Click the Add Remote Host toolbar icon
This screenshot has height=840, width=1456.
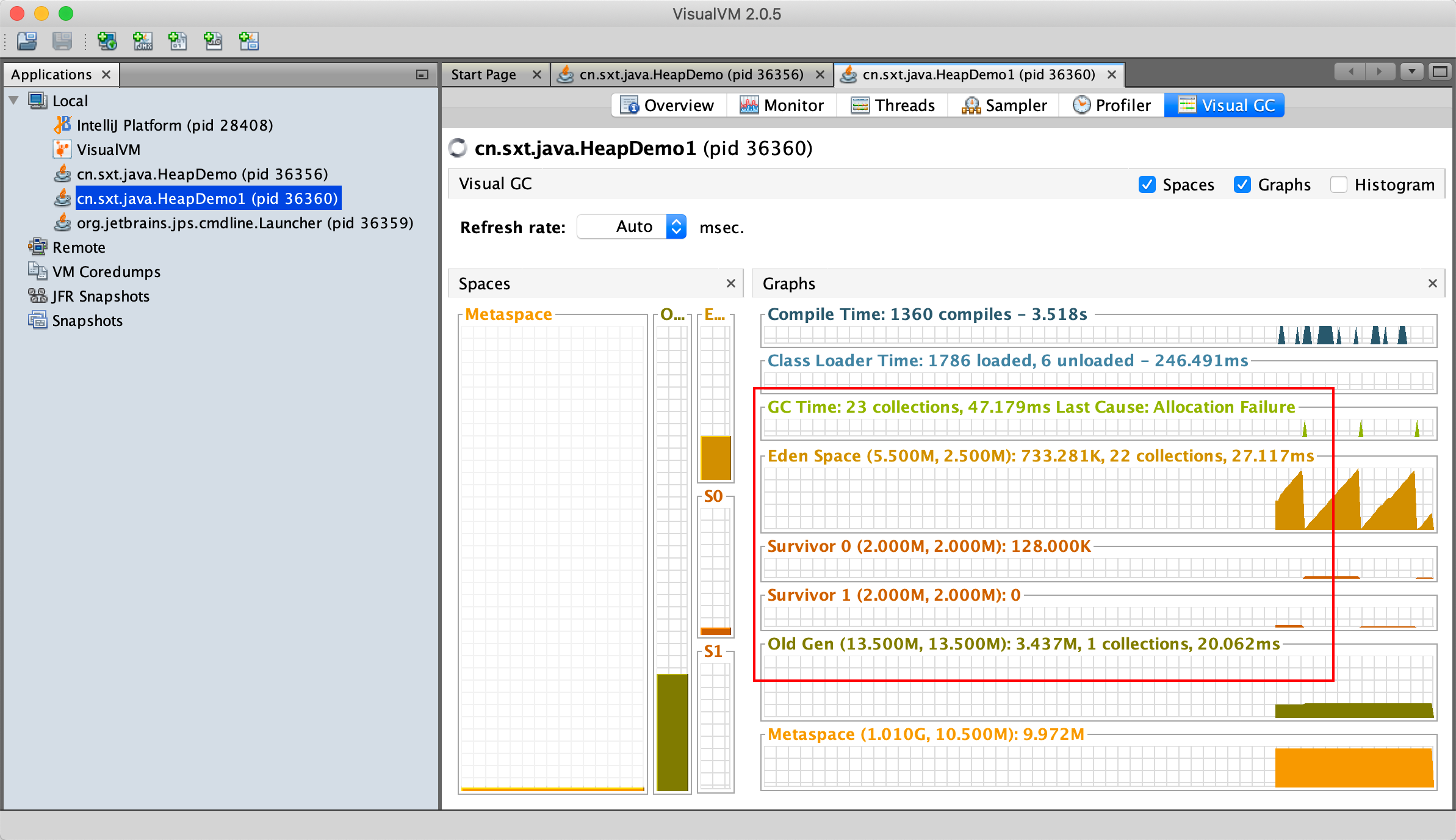coord(107,41)
